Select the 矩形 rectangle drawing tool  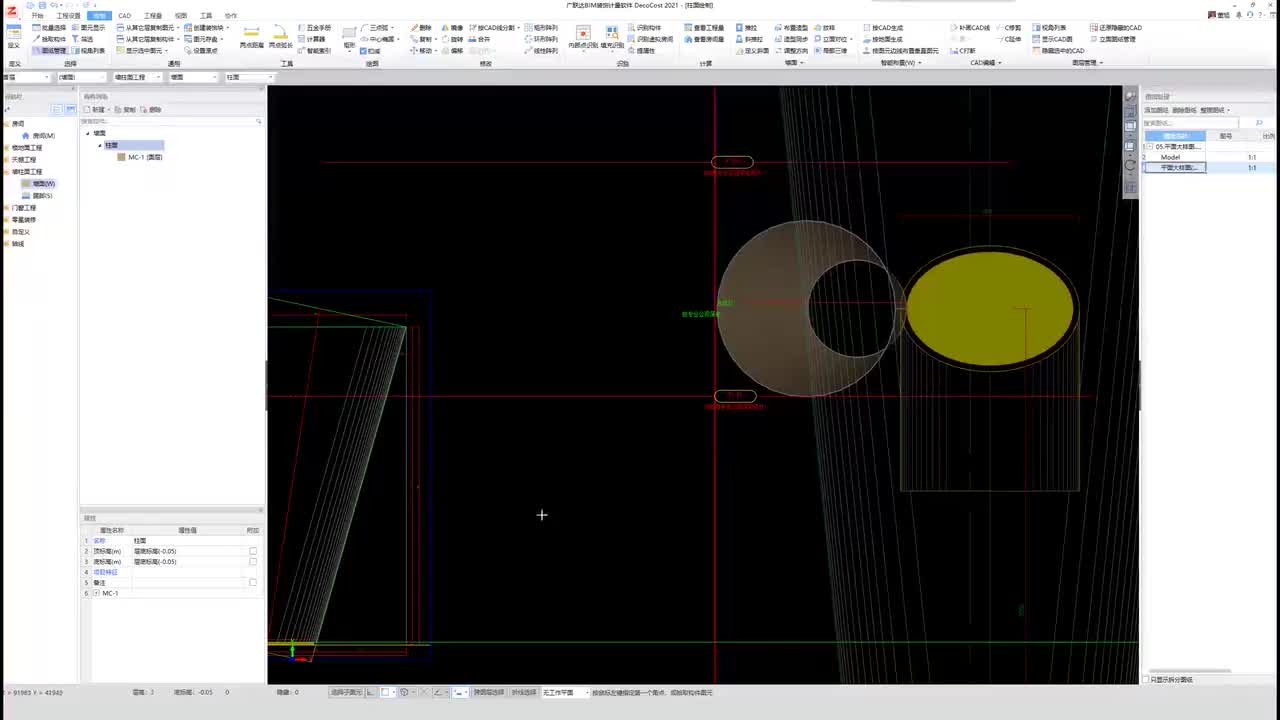point(349,35)
